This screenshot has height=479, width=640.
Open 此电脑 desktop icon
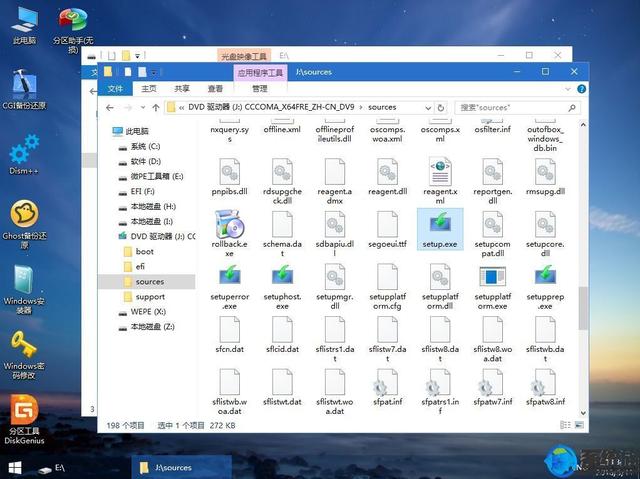click(24, 26)
